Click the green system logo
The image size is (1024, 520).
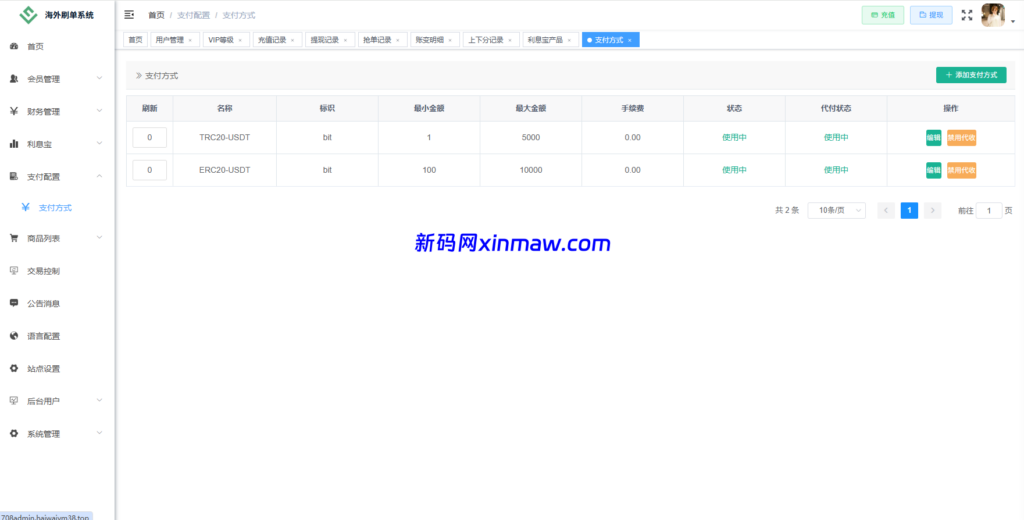pos(29,15)
